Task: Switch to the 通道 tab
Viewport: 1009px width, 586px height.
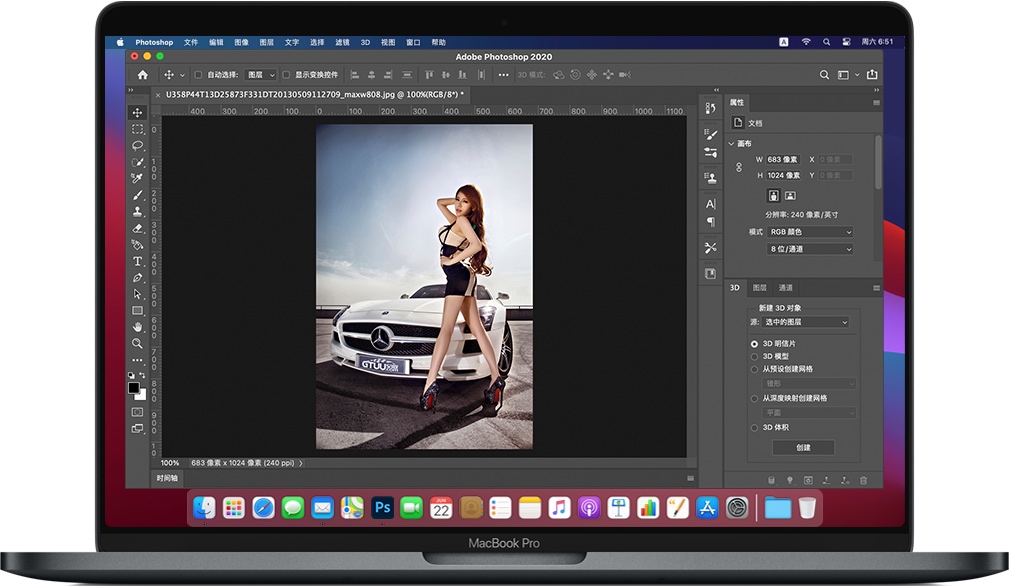Action: click(786, 288)
